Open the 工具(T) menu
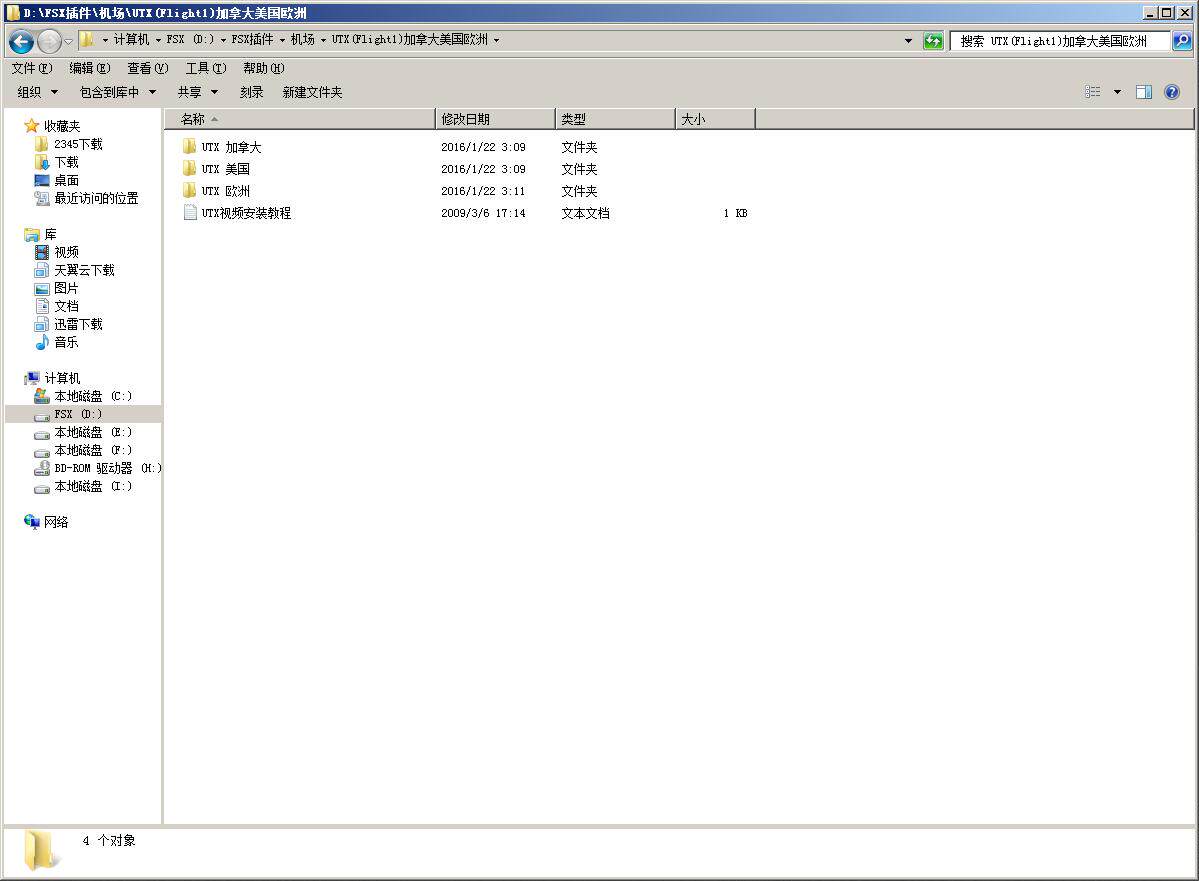Viewport: 1199px width, 881px height. tap(206, 68)
